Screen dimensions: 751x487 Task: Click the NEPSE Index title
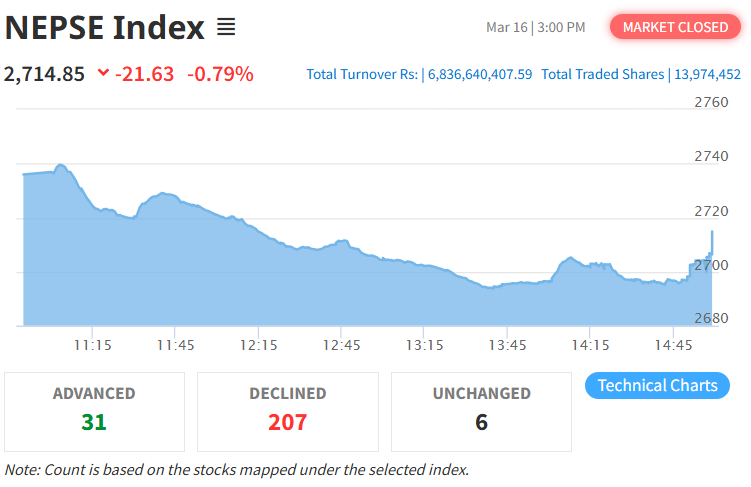point(104,28)
